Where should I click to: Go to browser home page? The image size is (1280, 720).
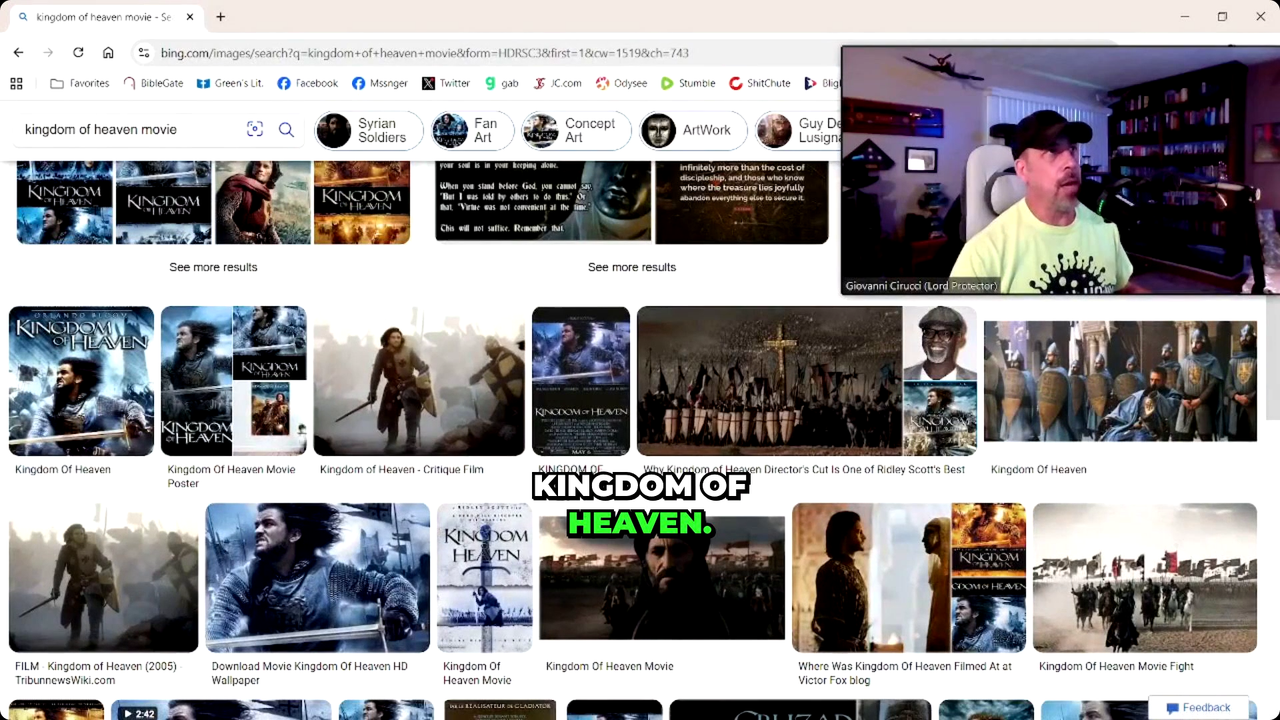[108, 52]
